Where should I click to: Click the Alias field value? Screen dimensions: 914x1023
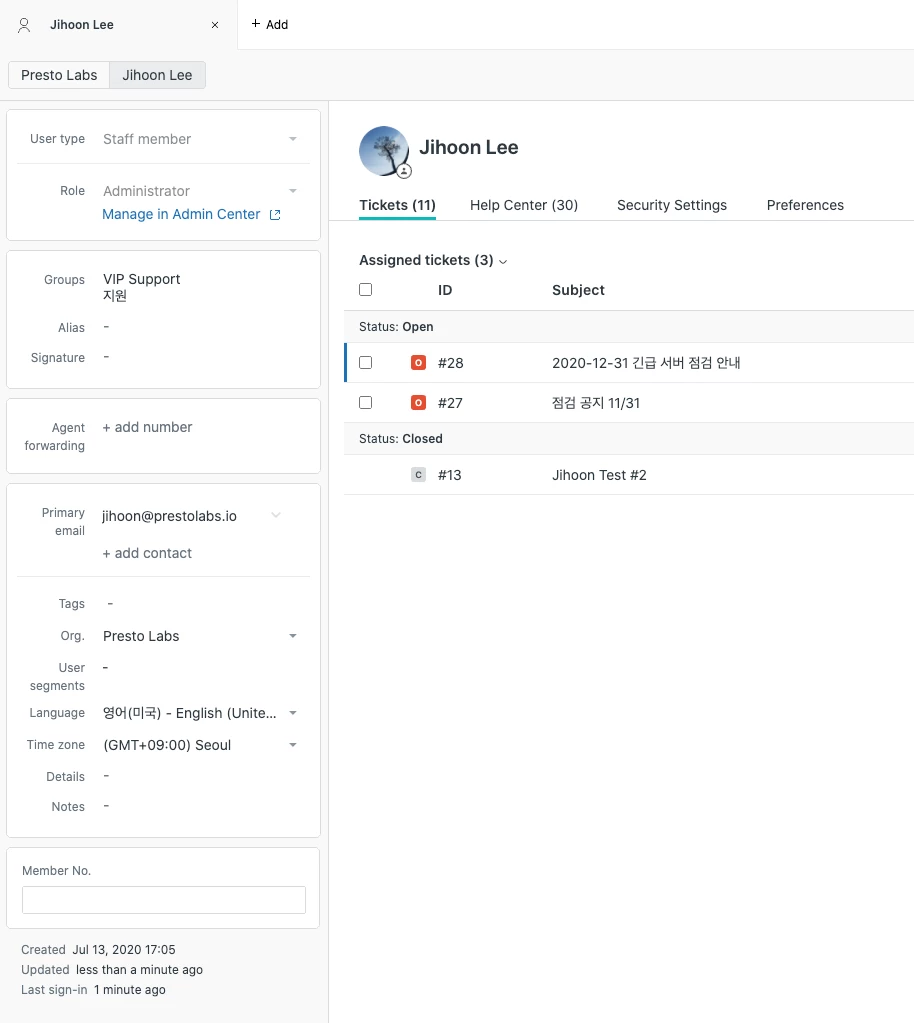click(x=106, y=327)
